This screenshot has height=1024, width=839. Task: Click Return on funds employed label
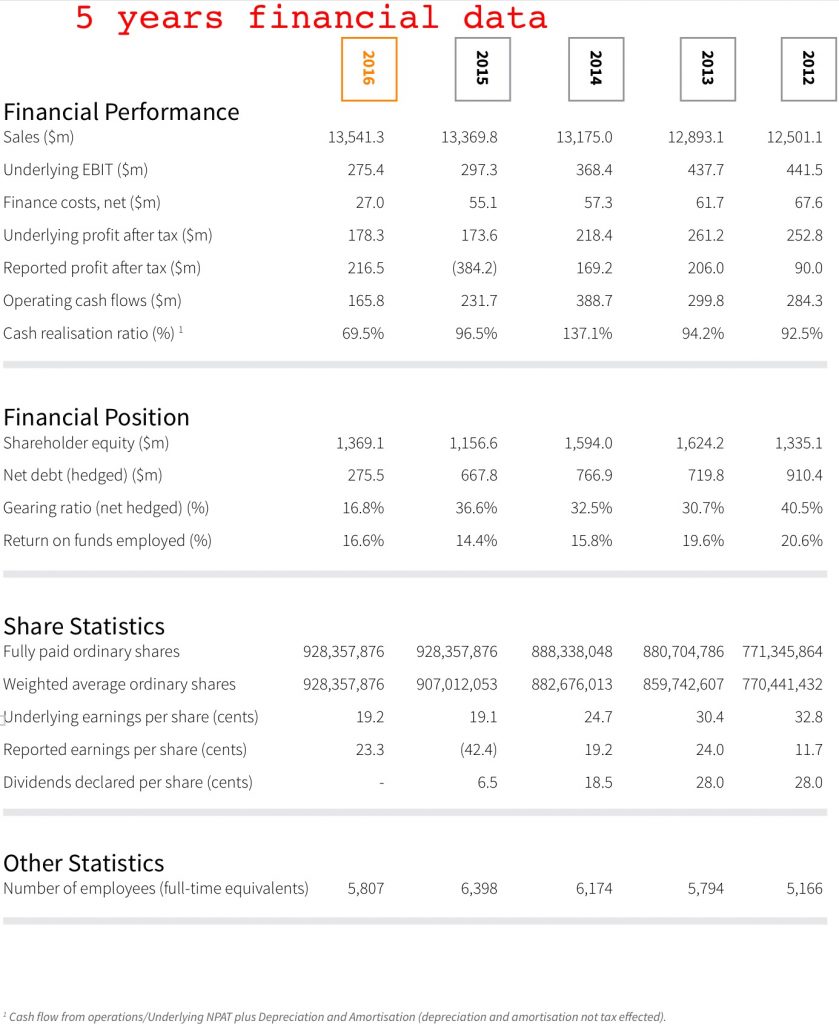click(108, 540)
